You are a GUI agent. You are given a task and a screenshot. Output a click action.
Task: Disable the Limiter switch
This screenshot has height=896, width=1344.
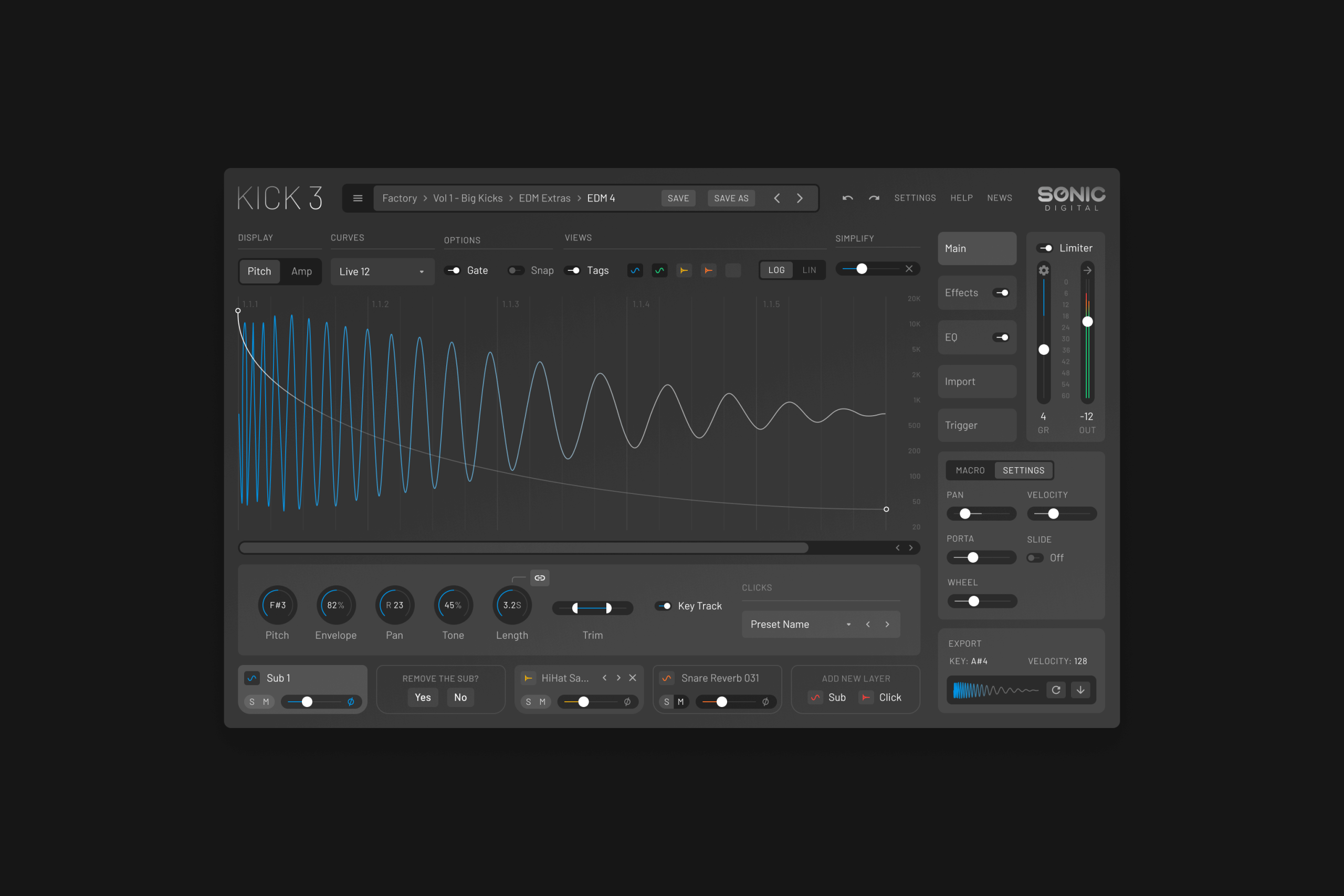tap(1046, 248)
